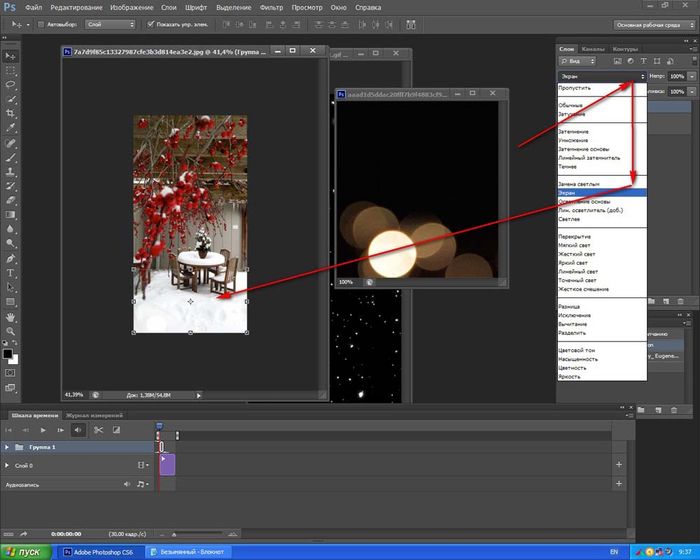
Task: Select the Eraser tool
Action: [x=10, y=200]
